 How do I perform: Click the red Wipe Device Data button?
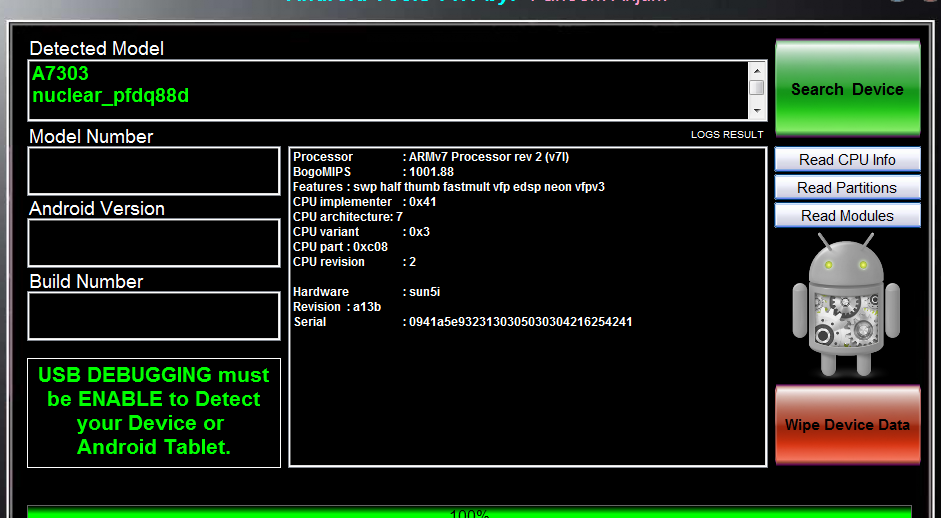pos(847,425)
